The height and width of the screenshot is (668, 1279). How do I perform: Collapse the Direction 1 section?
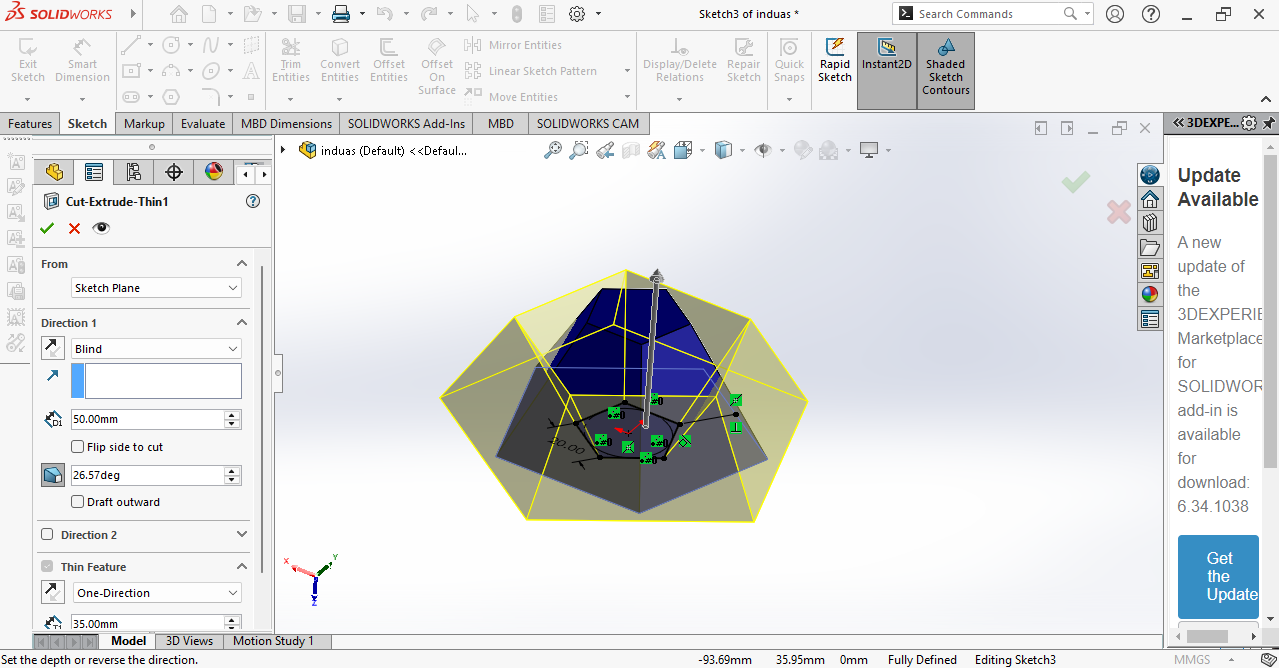click(x=241, y=323)
